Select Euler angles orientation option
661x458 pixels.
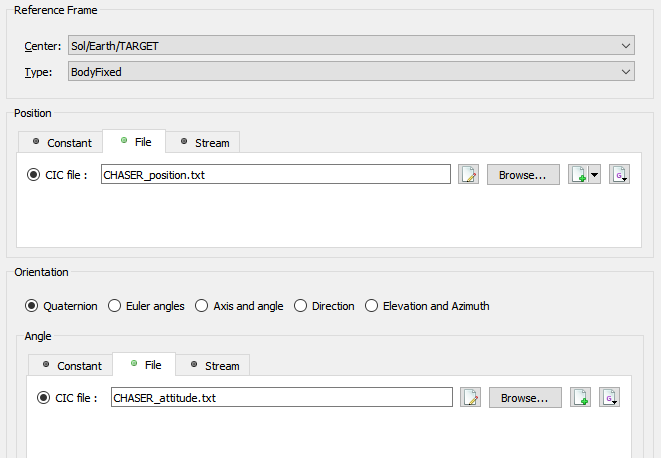tap(146, 306)
